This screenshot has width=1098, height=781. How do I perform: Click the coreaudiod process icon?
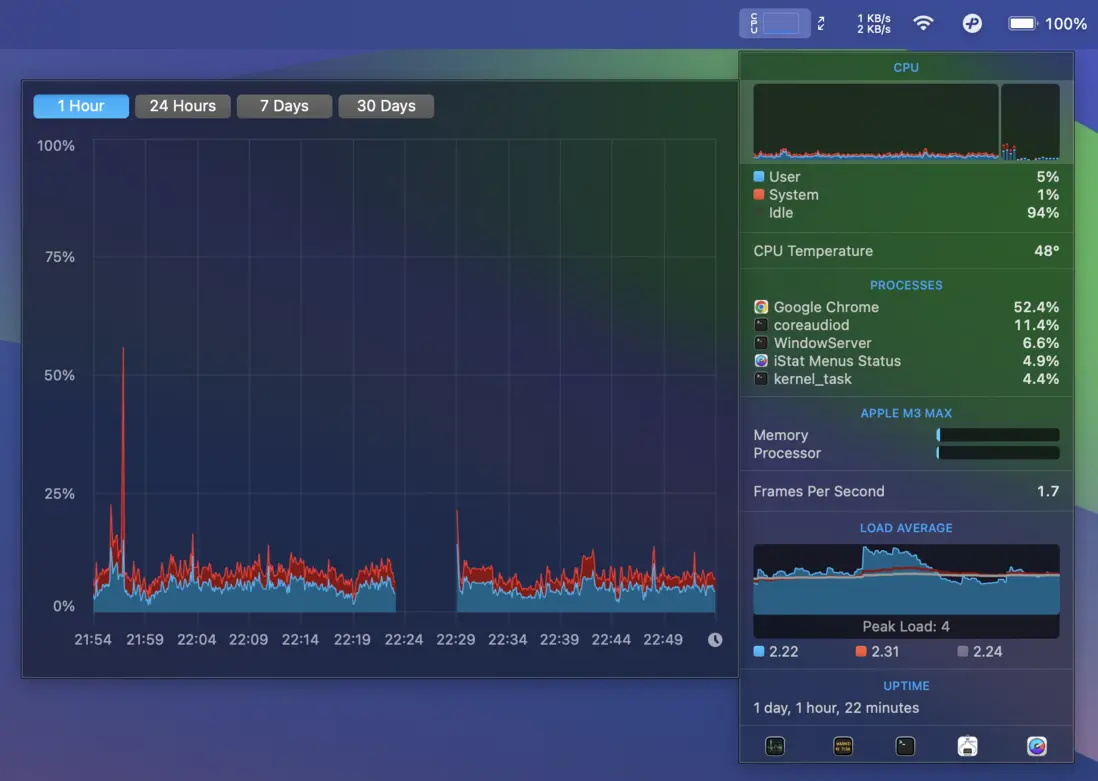(761, 325)
